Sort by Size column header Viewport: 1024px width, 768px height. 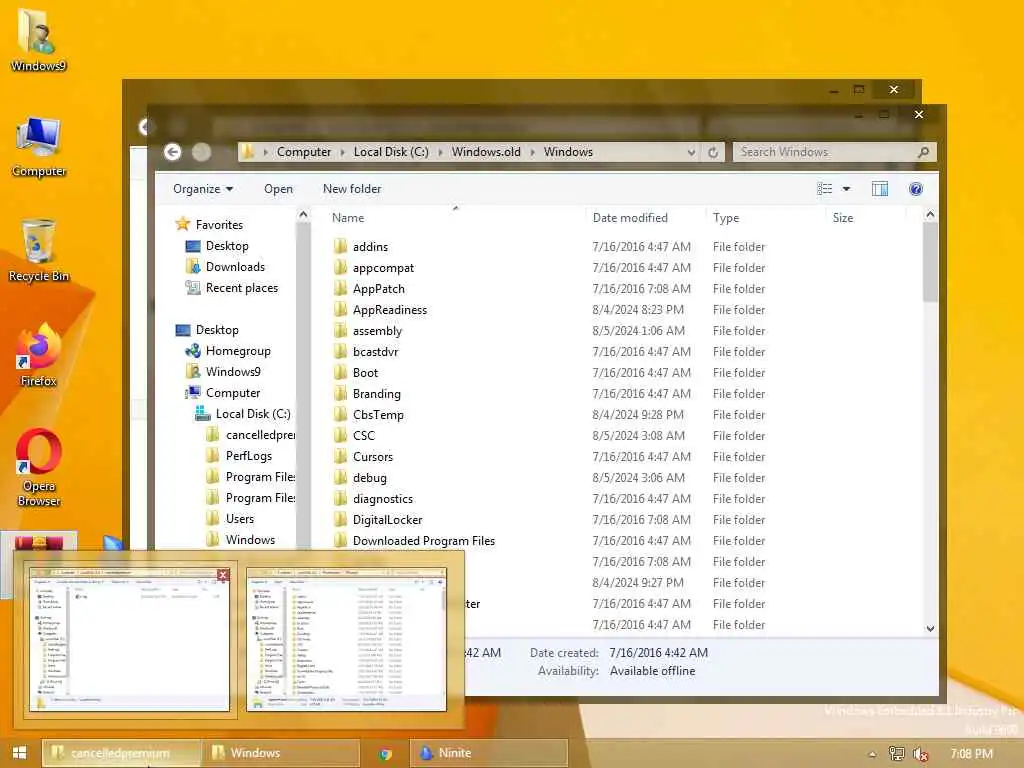pyautogui.click(x=842, y=217)
